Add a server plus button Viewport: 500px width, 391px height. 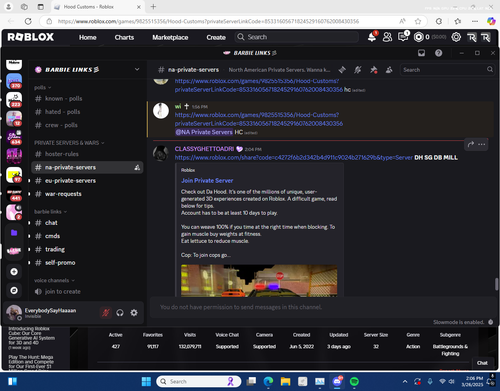pos(14,272)
